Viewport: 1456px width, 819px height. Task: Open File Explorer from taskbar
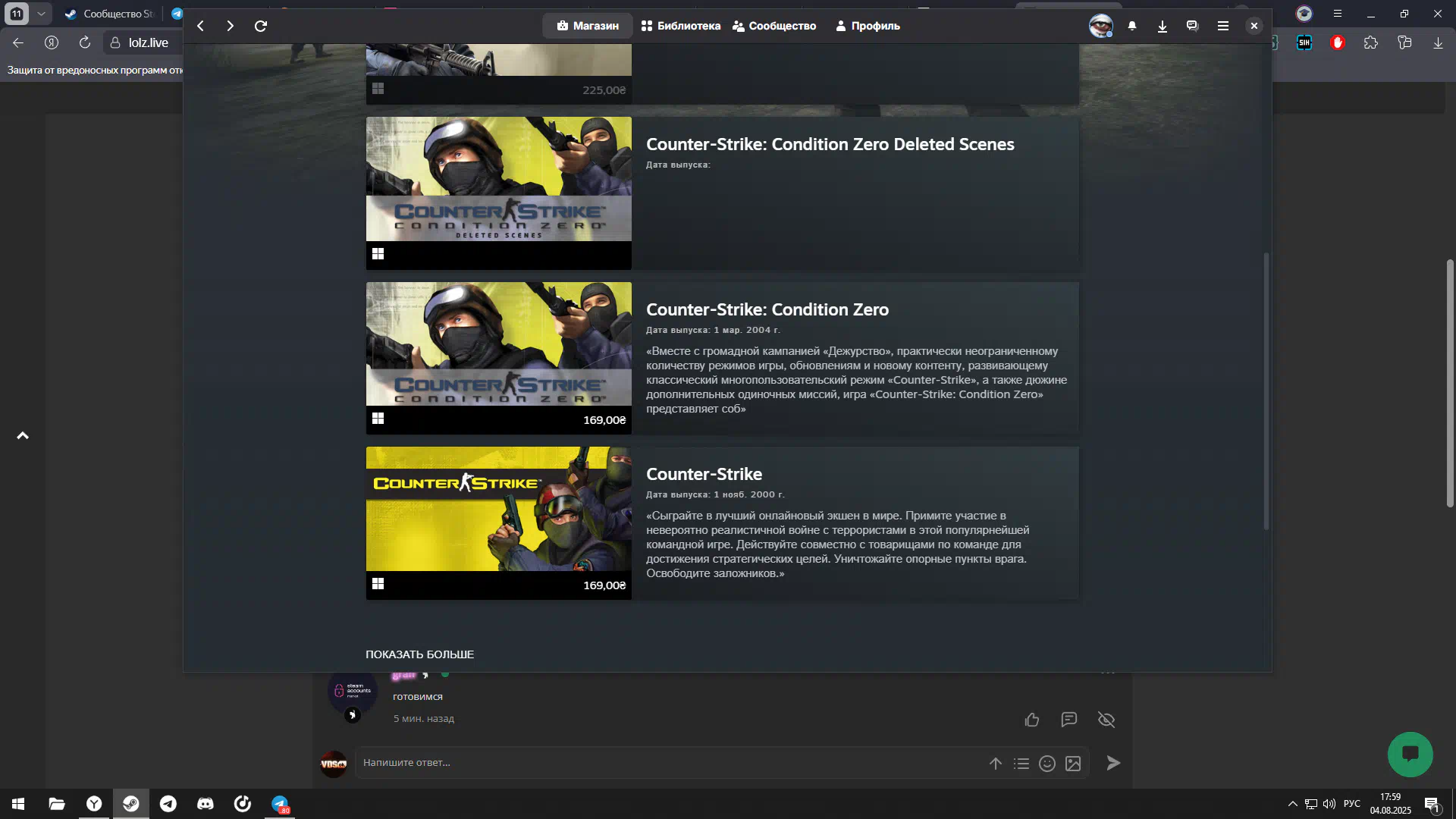pos(57,804)
